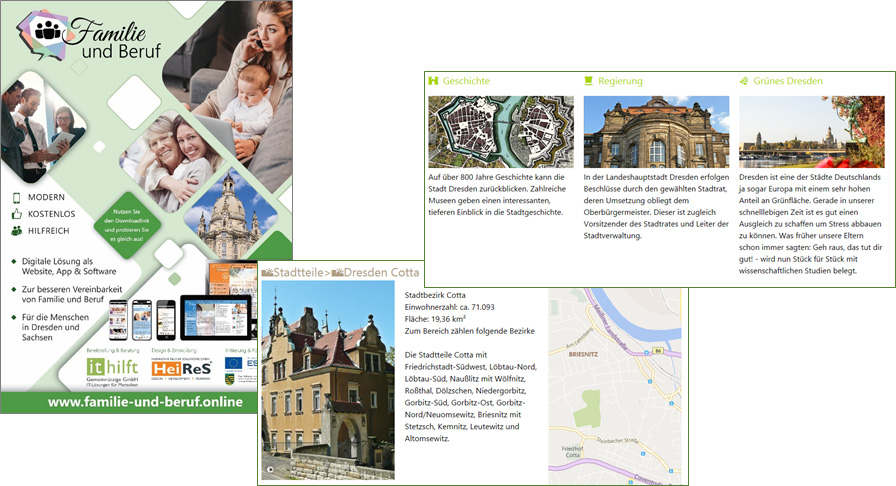This screenshot has height=486, width=896.
Task: Click the small circle icon on Cotta photo
Action: click(269, 468)
